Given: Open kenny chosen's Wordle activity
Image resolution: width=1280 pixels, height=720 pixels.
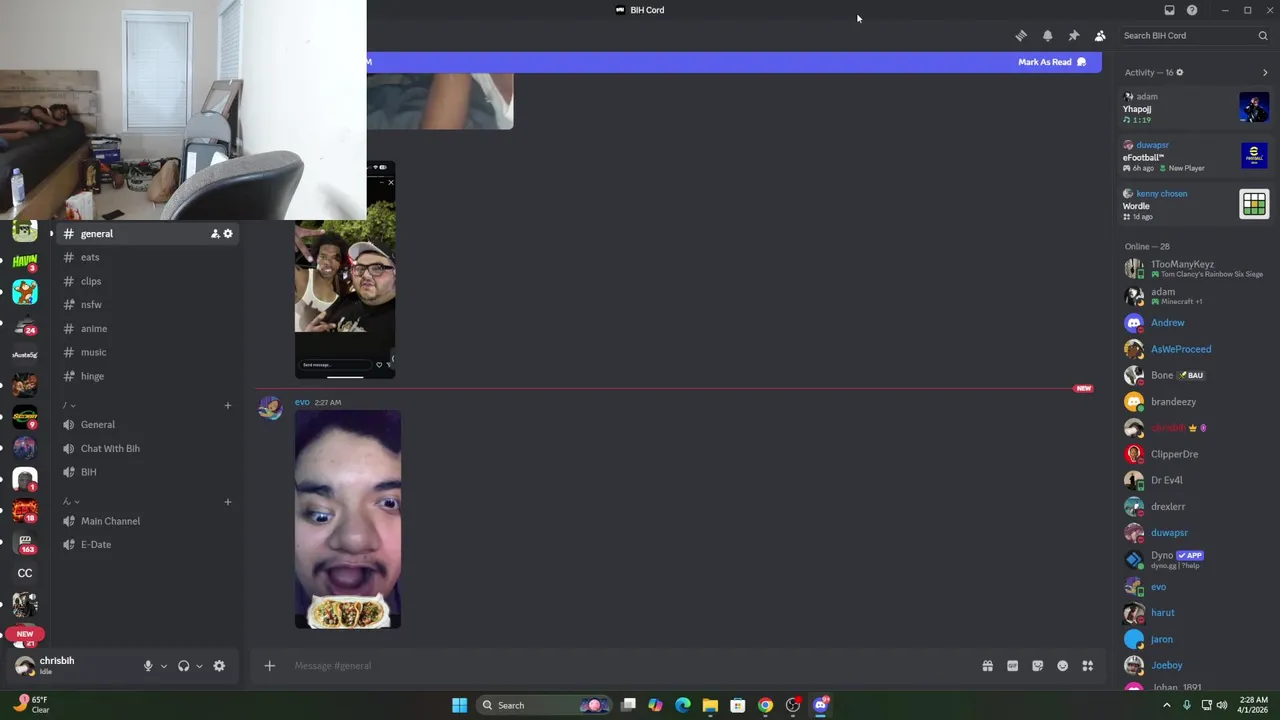Looking at the screenshot, I should click(1195, 204).
